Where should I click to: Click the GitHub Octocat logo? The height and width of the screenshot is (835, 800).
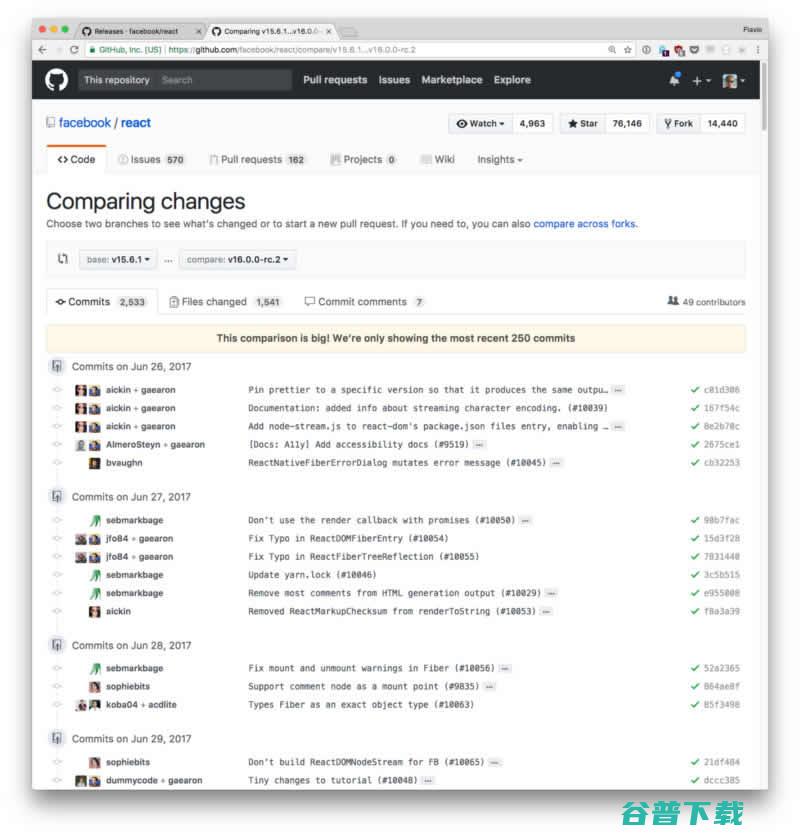pyautogui.click(x=56, y=80)
